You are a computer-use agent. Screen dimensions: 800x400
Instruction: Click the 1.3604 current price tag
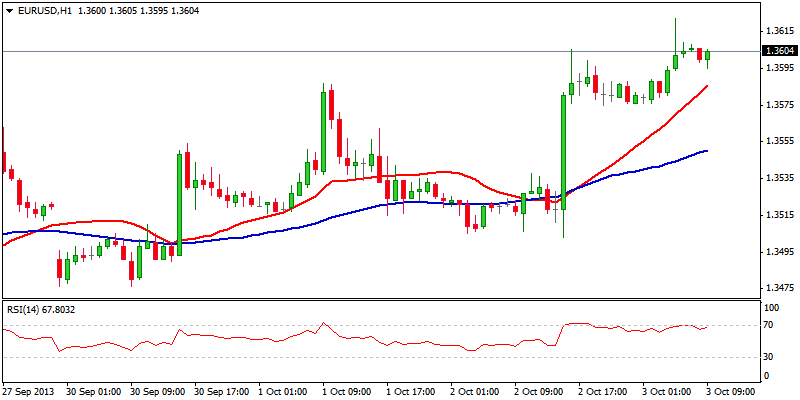778,51
